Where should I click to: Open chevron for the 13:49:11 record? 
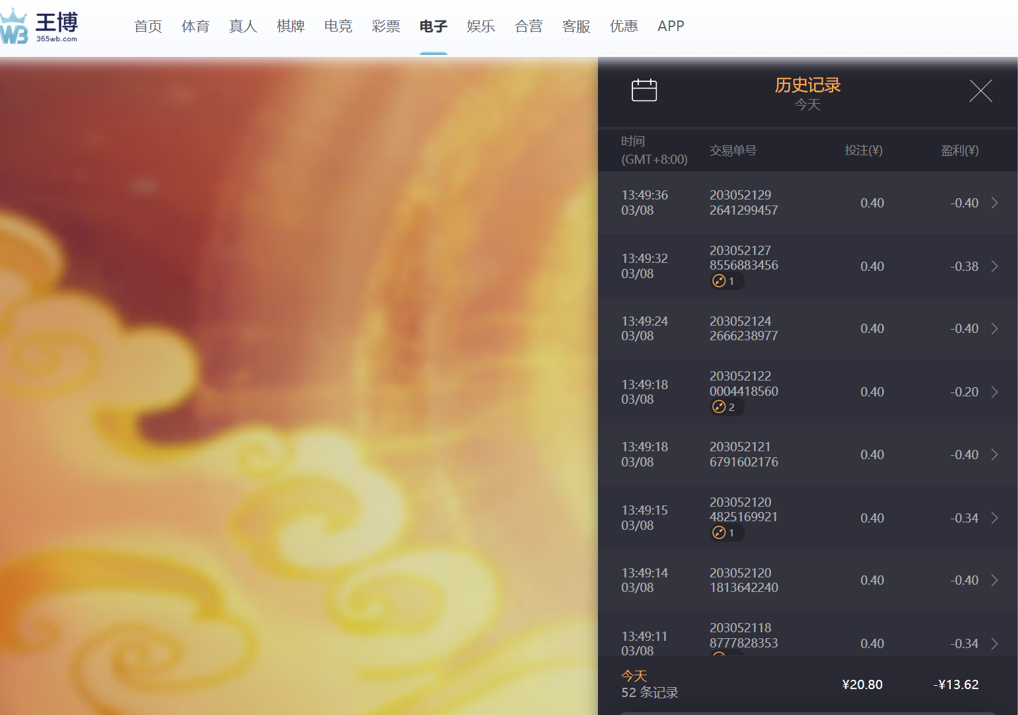[994, 643]
